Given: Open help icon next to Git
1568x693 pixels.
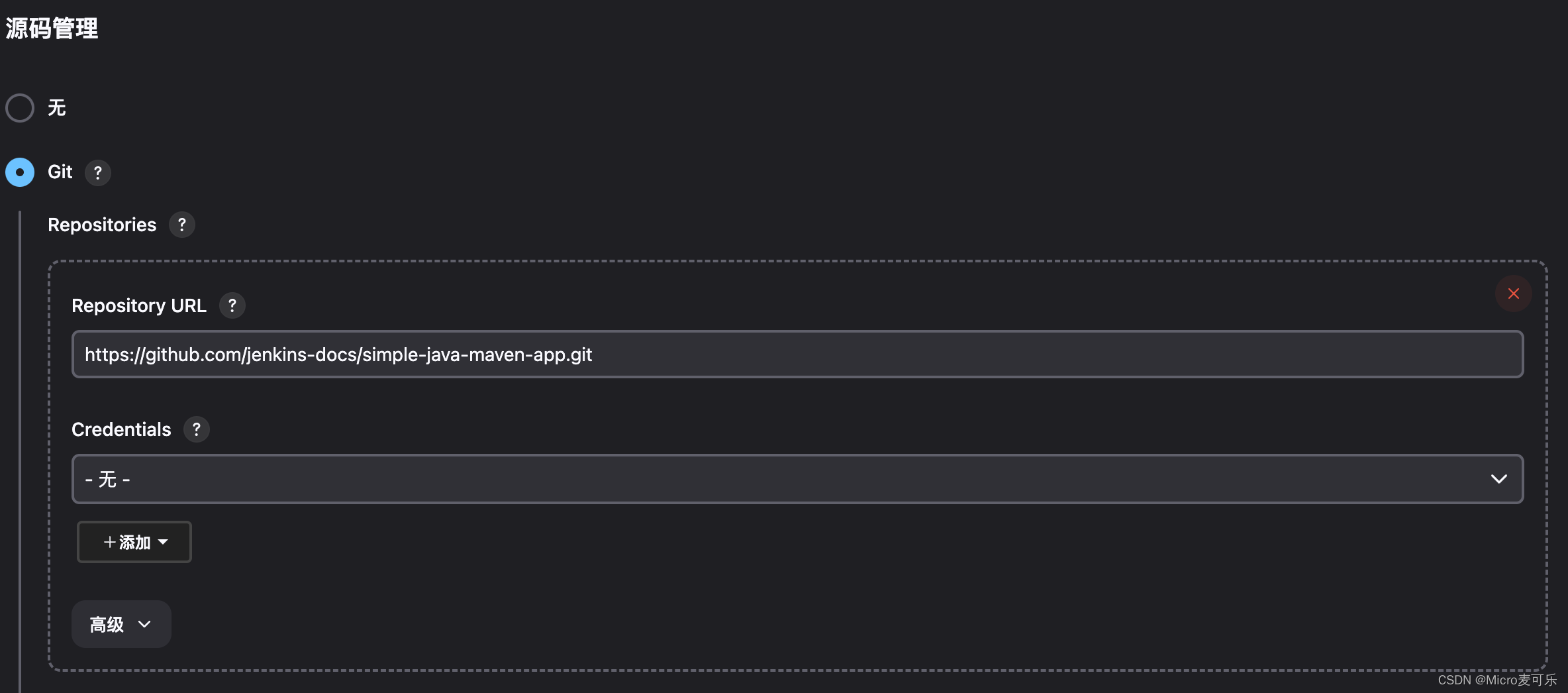Looking at the screenshot, I should tap(98, 173).
